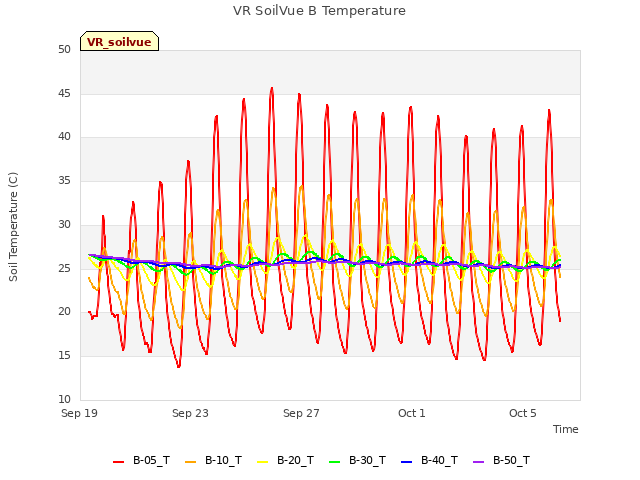The image size is (640, 480).
Task: Click the 35 y-axis tick label
Action: click(64, 180)
